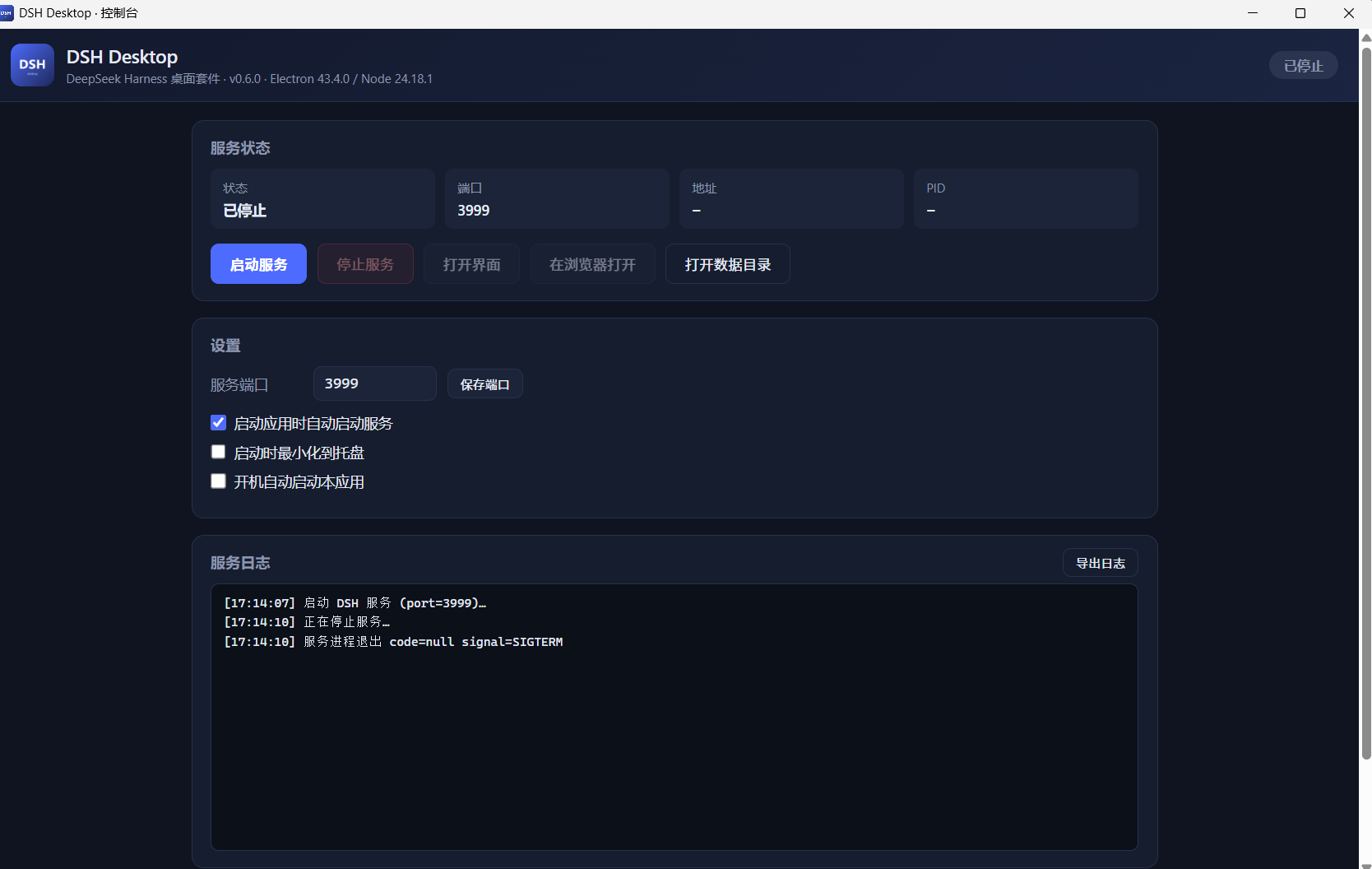1372x869 pixels.
Task: Focus the 服务端口 input field
Action: point(375,383)
